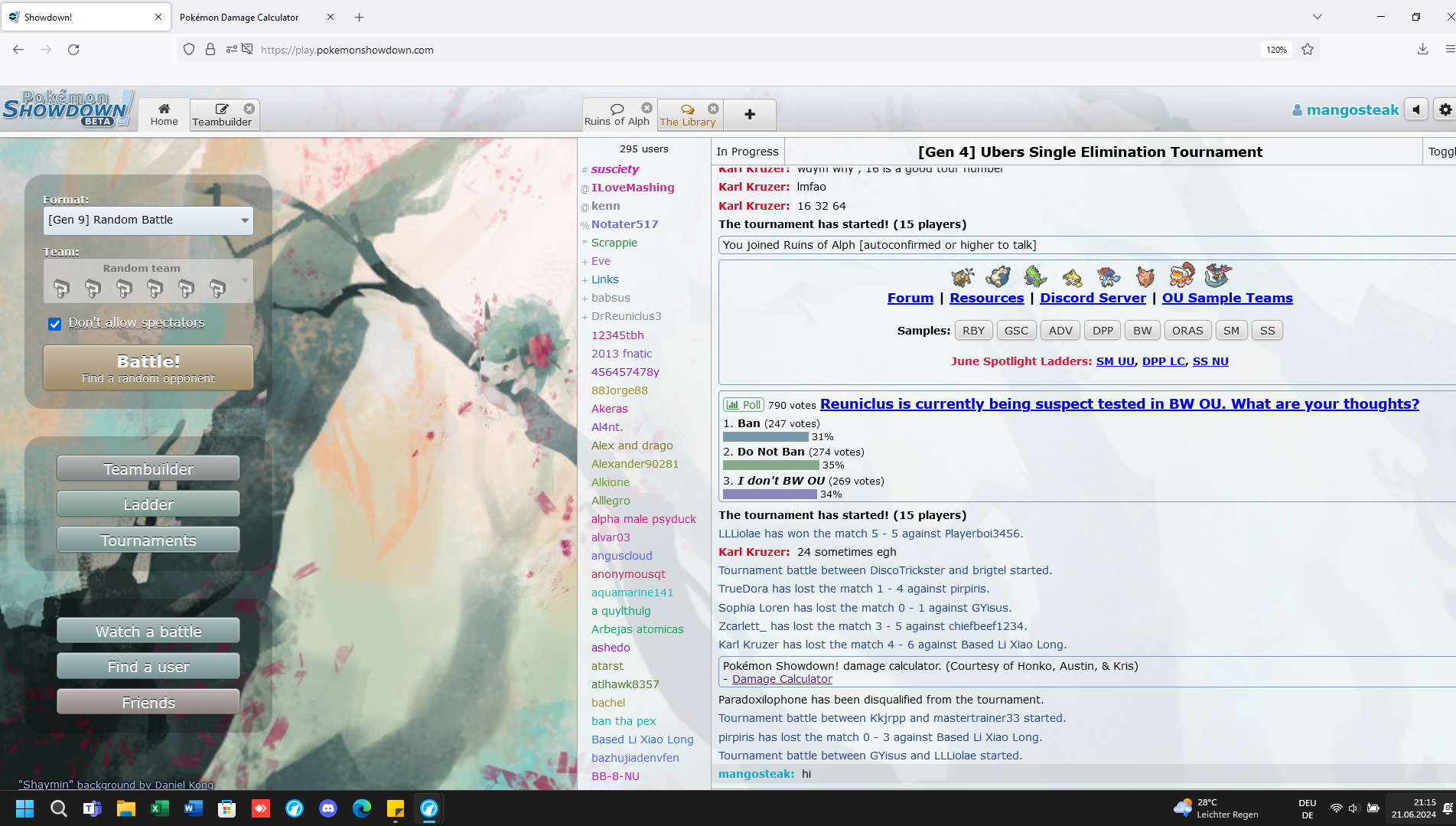
Task: Reload the page in the browser
Action: coord(73,50)
